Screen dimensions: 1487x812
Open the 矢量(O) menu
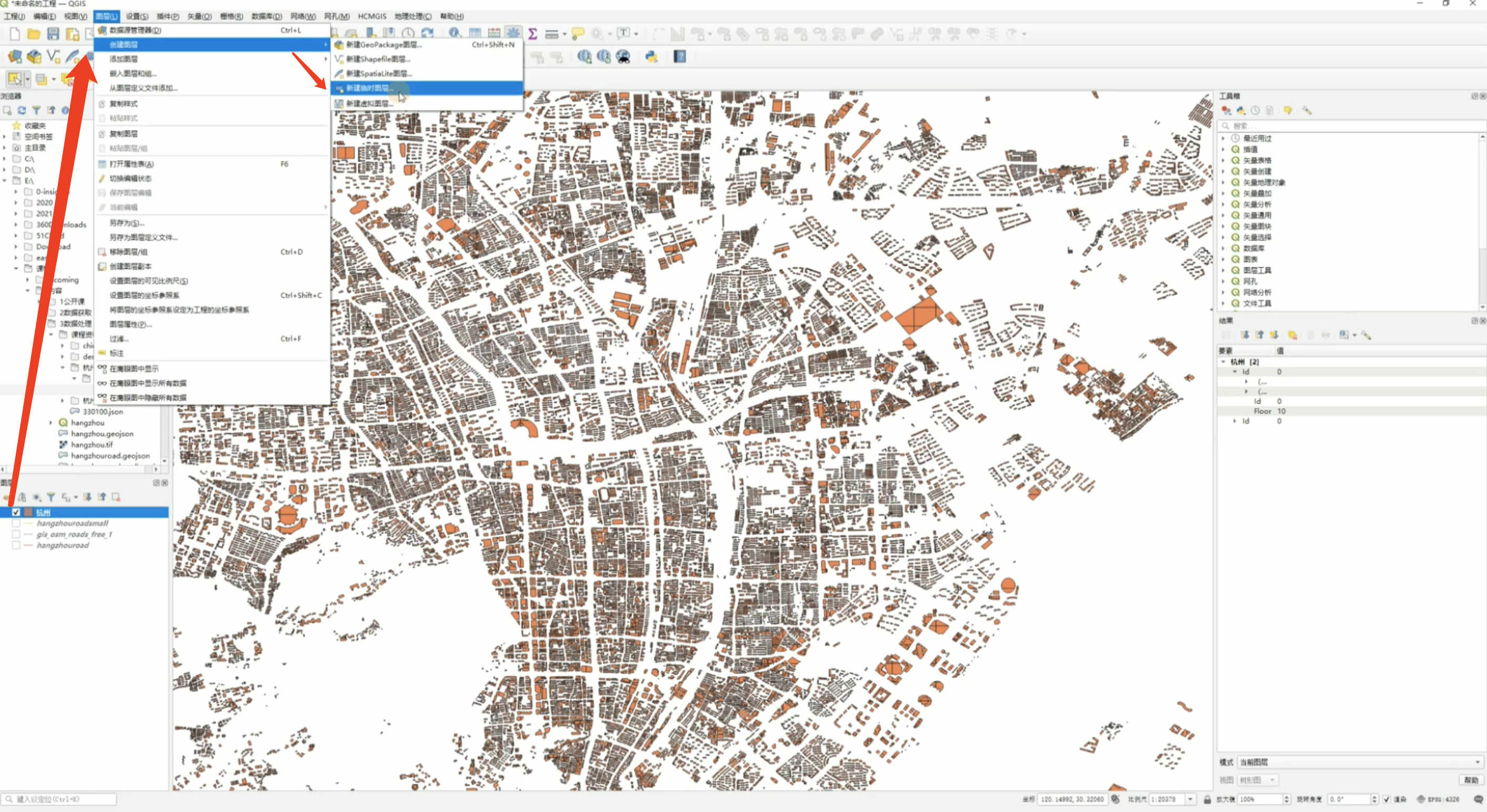click(x=199, y=16)
